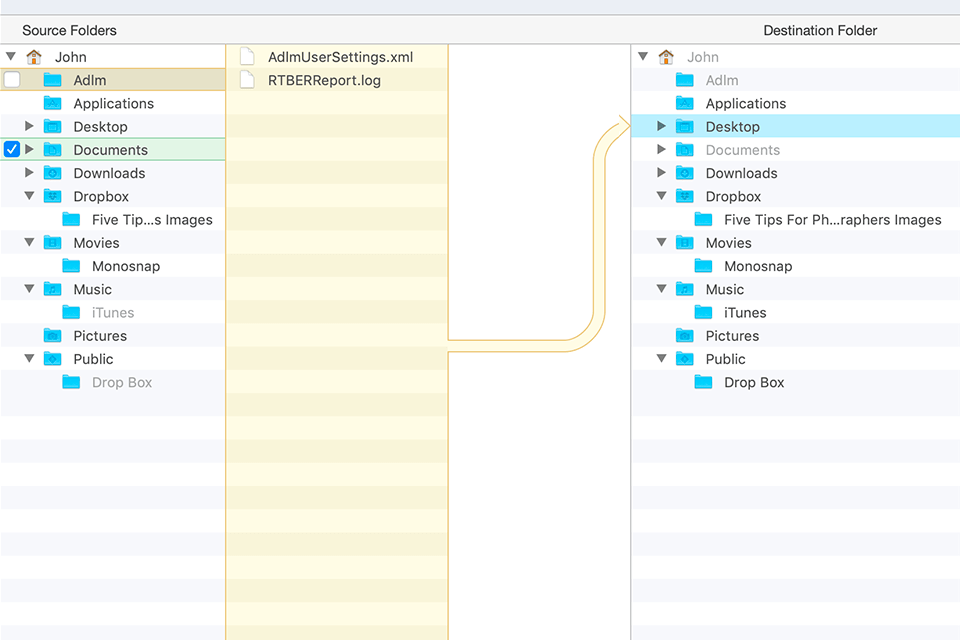Enable the empty checkbox next to AdIm
The image size is (960, 640).
11,80
